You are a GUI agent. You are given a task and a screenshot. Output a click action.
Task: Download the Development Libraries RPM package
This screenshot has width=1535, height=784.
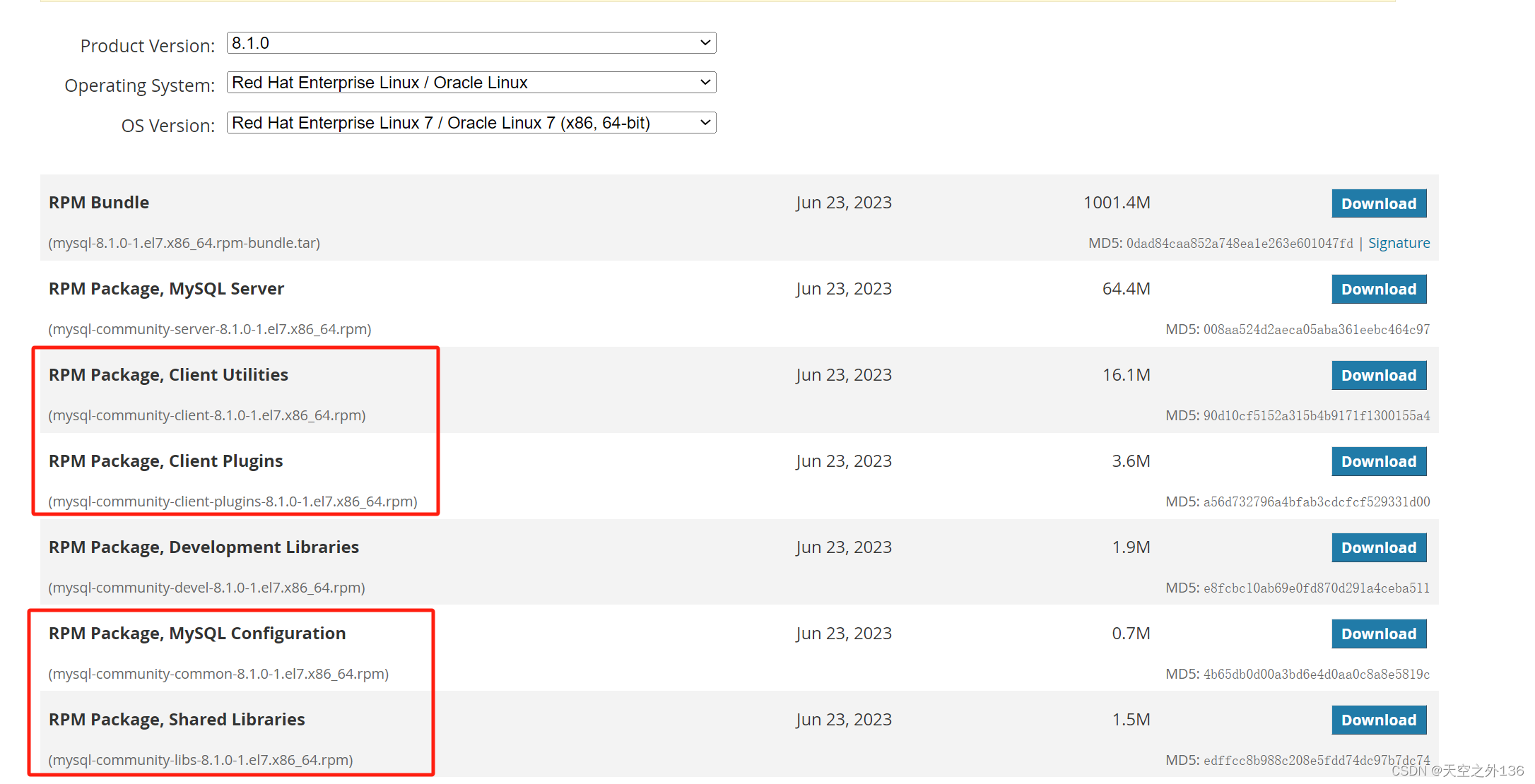coord(1378,548)
